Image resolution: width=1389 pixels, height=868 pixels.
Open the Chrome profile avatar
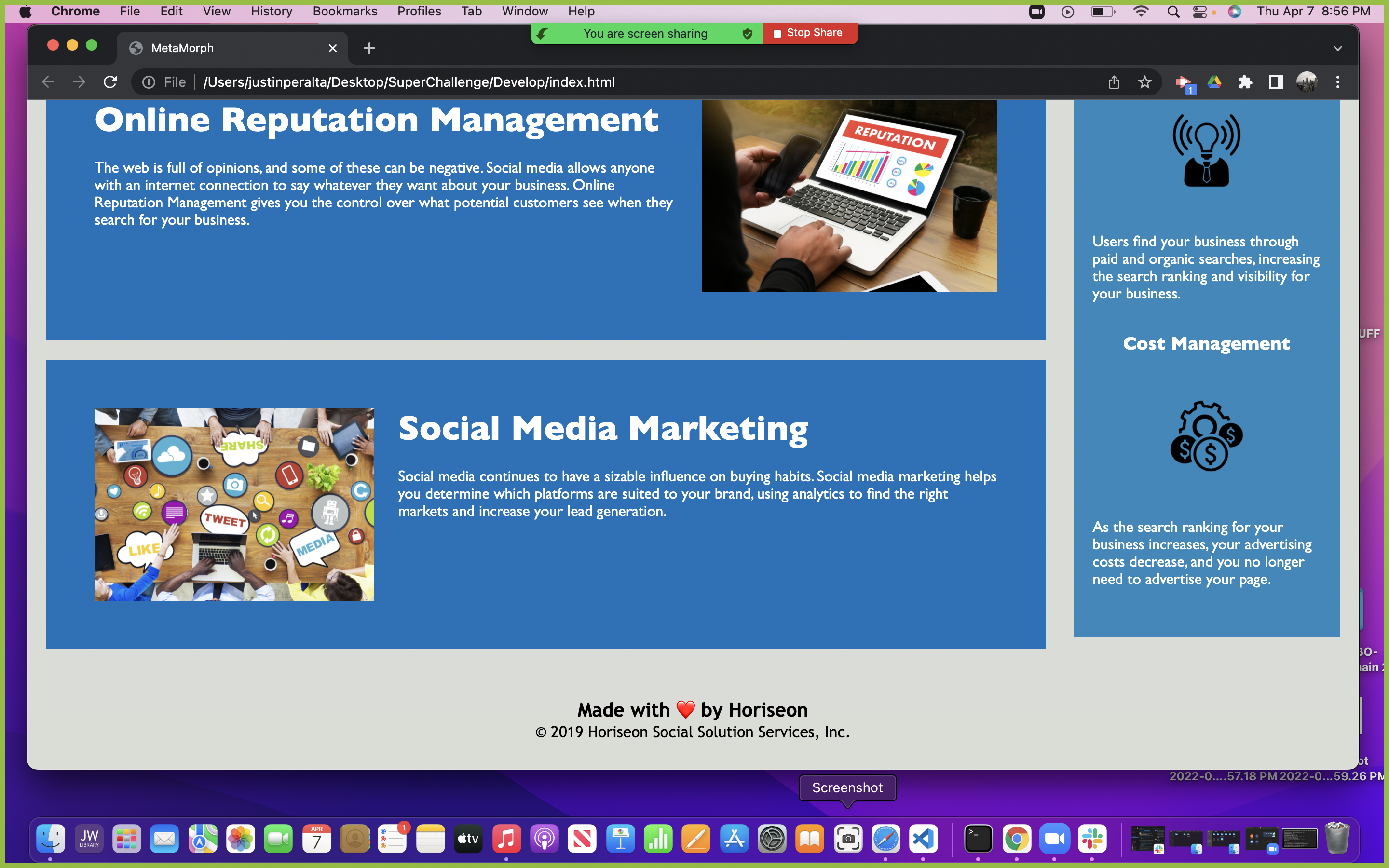[x=1307, y=82]
